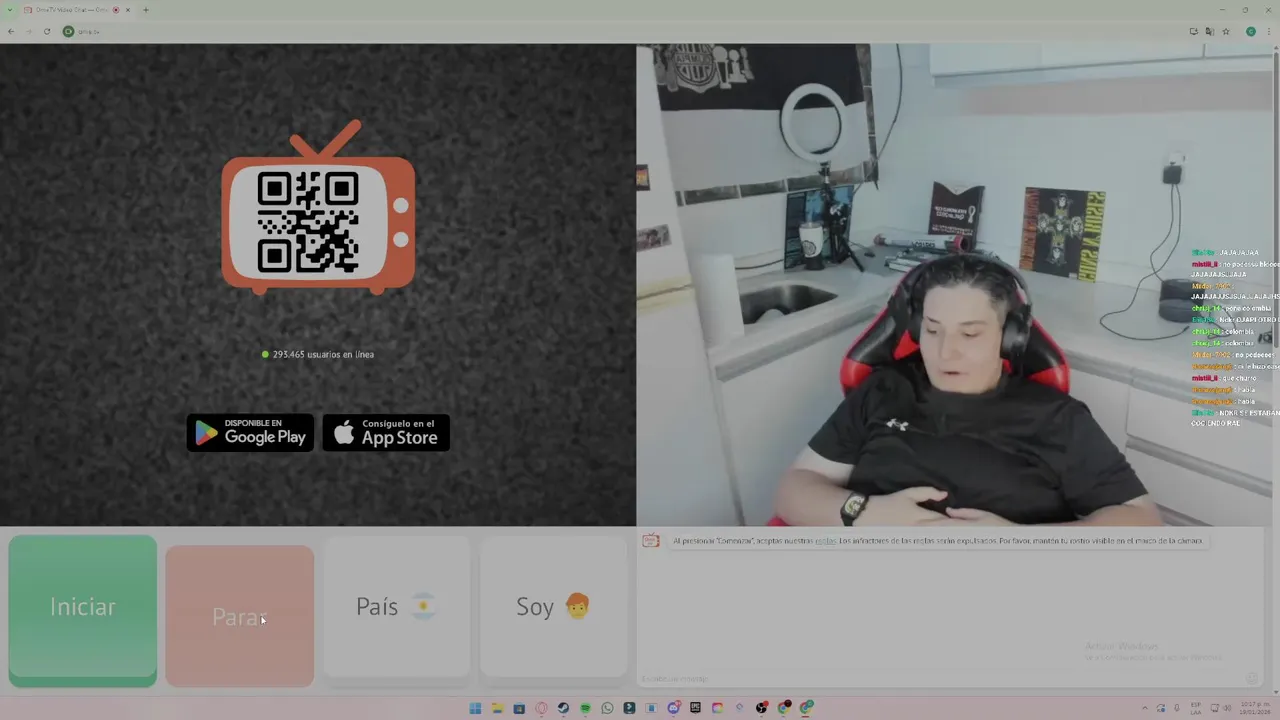Click the TV icon beside the rules message
Screen dimensions: 1280x720
[x=651, y=540]
